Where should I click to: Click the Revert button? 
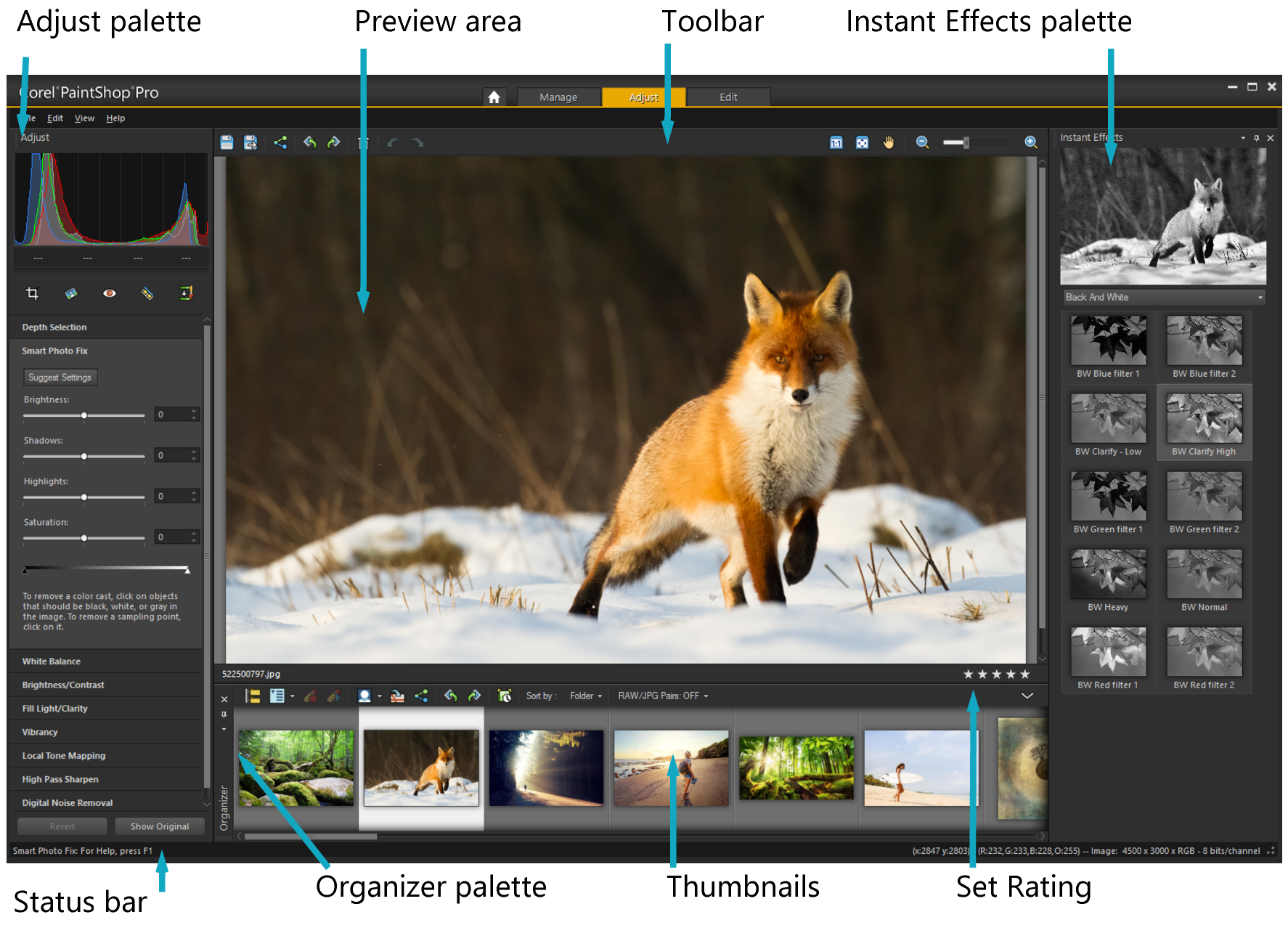(62, 826)
